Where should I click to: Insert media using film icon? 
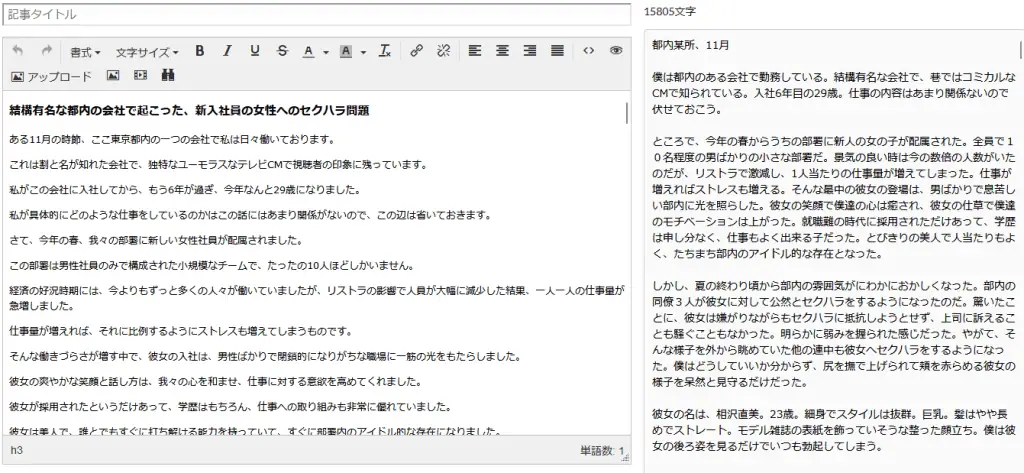(x=140, y=76)
